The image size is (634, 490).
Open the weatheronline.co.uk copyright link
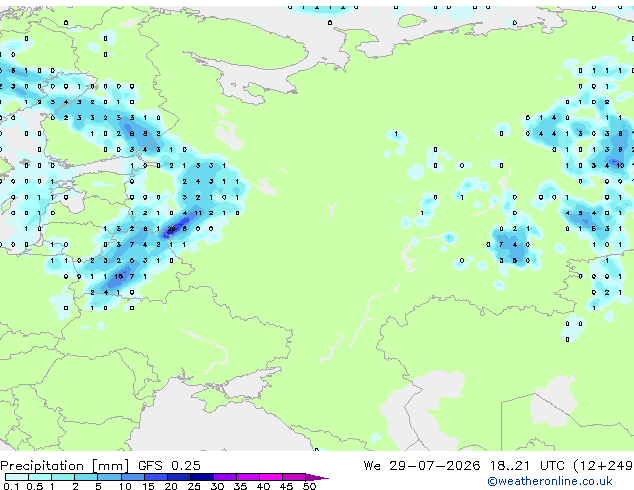point(550,481)
